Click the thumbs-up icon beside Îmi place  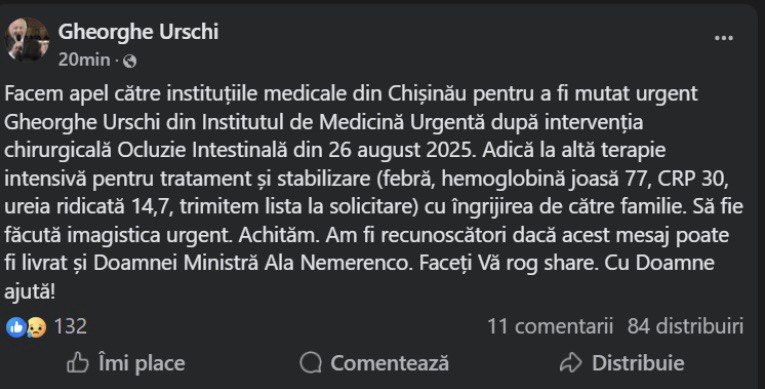click(78, 363)
